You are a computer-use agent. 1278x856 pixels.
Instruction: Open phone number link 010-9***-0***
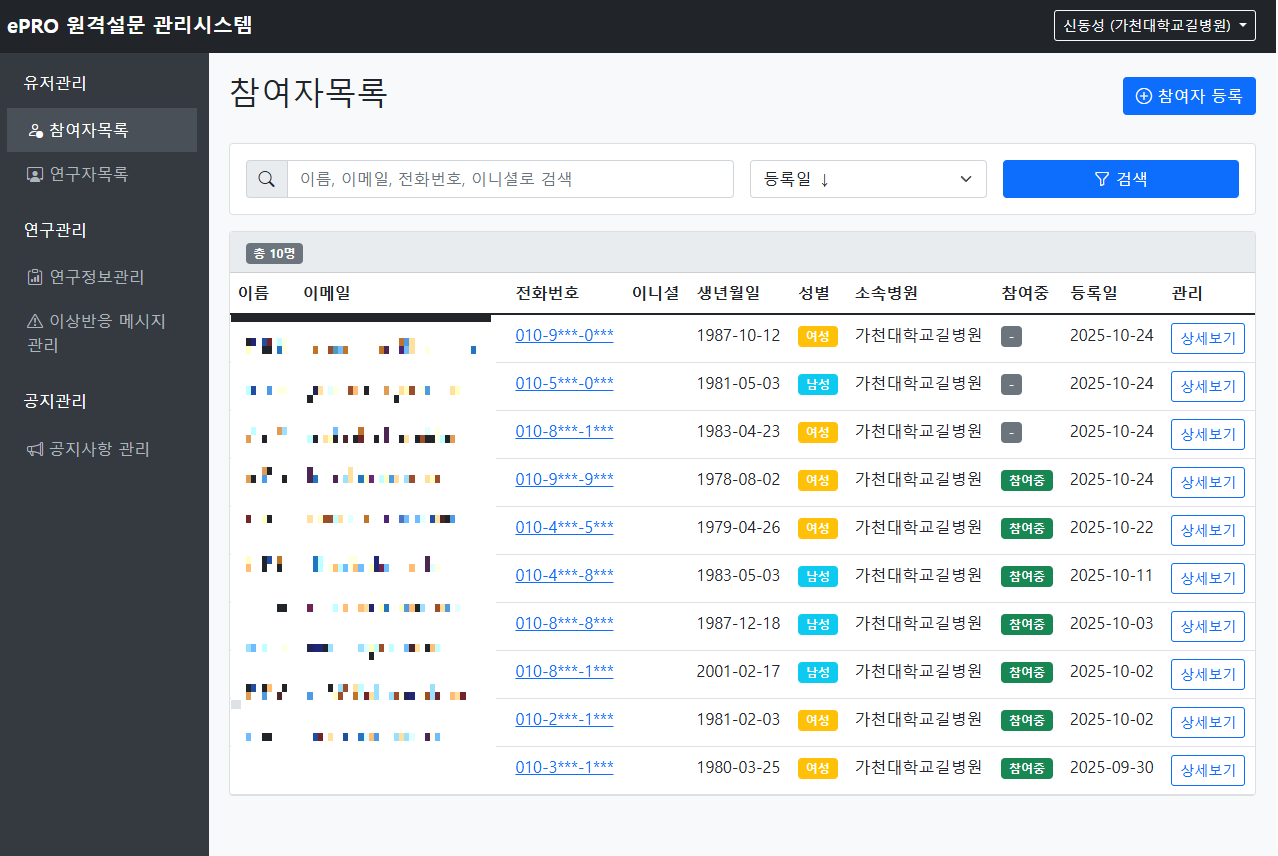point(563,335)
